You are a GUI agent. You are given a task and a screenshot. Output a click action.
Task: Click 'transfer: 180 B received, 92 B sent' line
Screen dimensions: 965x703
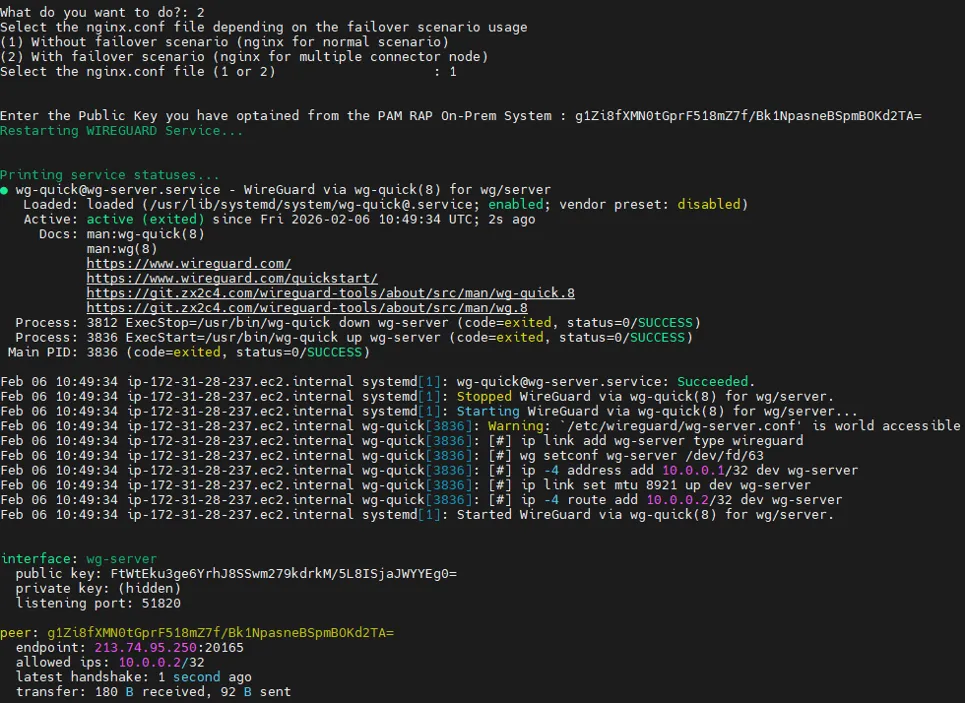coord(153,692)
